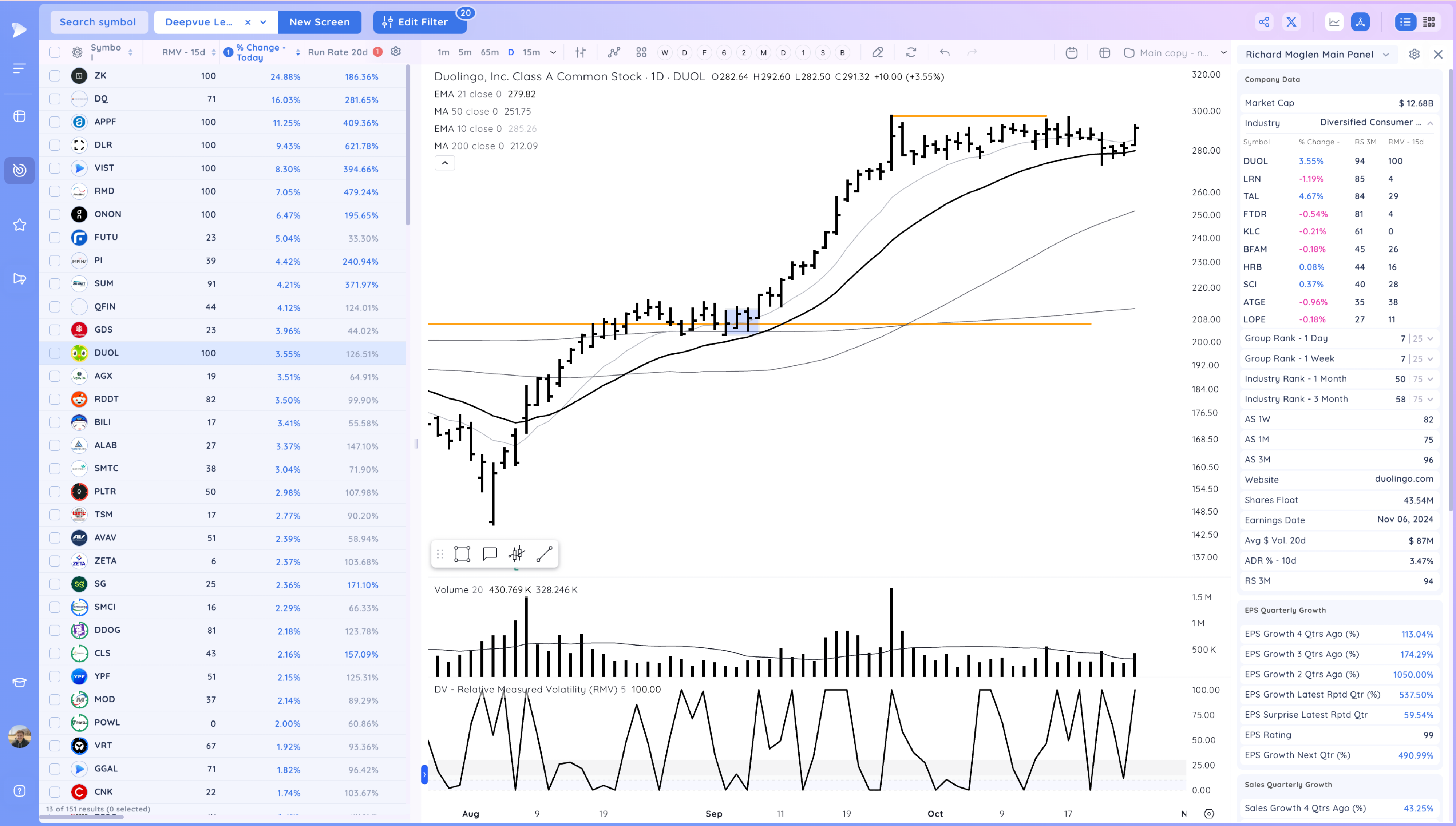Screen dimensions: 1456x826
Task: Open the watchlist star icon in sidebar
Action: [x=19, y=225]
